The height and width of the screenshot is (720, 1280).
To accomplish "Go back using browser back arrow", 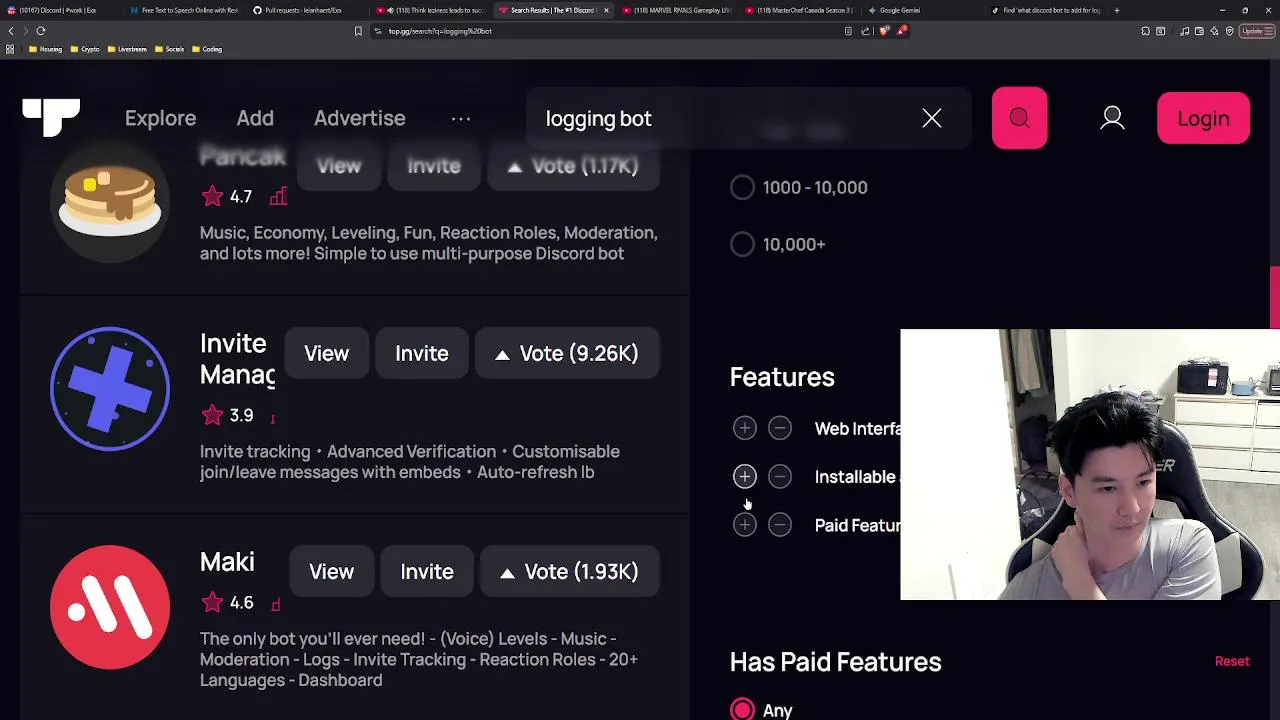I will click(11, 31).
